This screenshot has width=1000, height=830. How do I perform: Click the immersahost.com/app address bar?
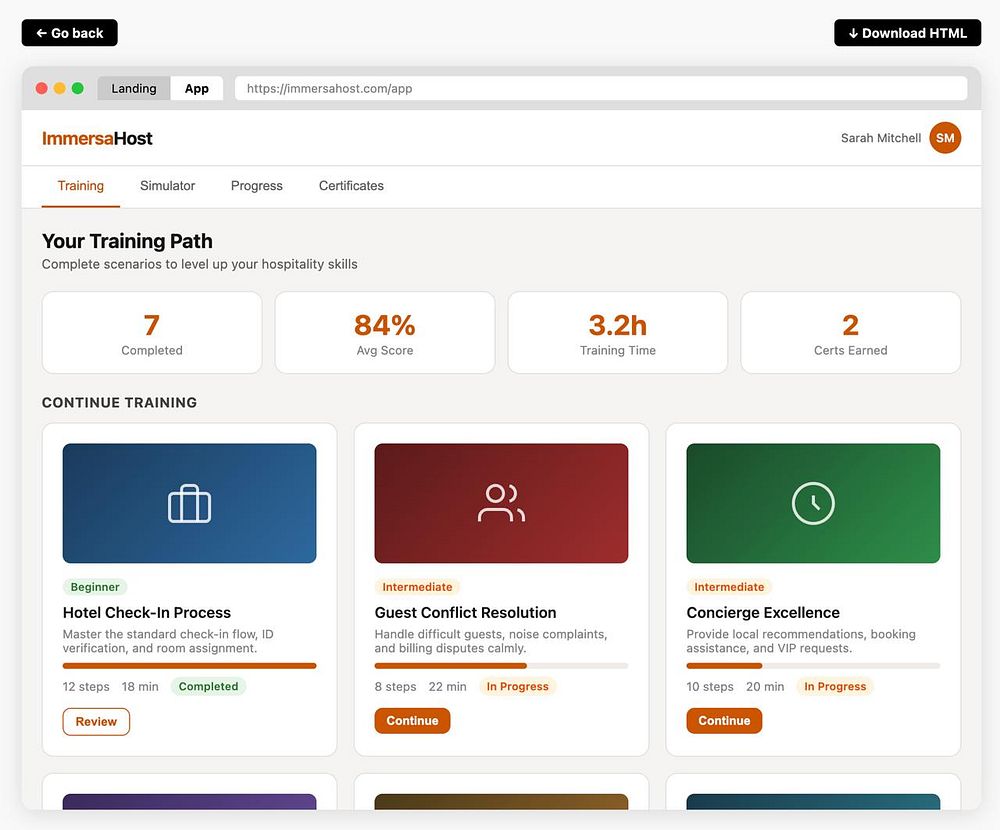point(601,88)
